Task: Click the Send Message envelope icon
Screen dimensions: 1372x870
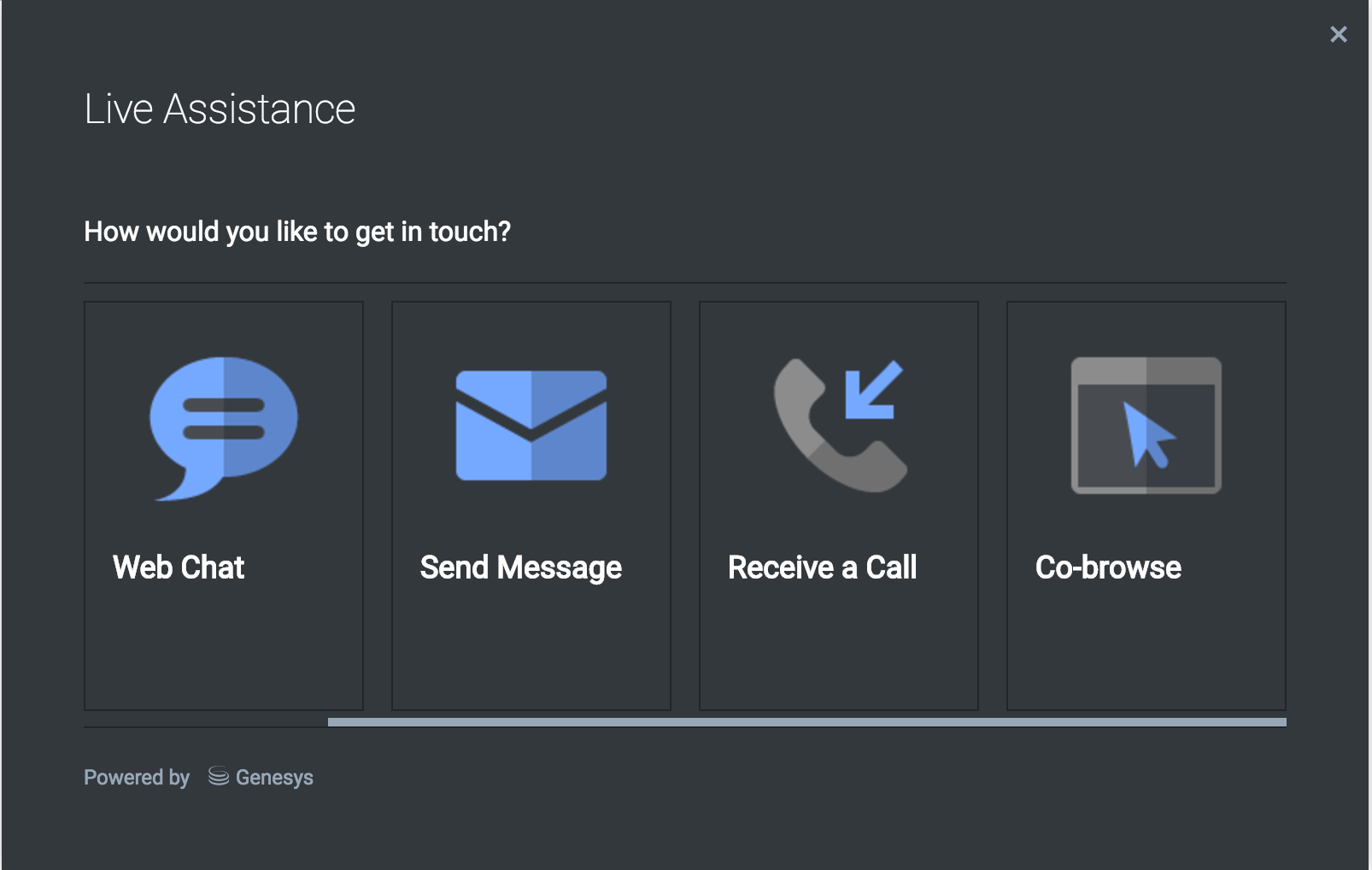Action: tap(531, 426)
